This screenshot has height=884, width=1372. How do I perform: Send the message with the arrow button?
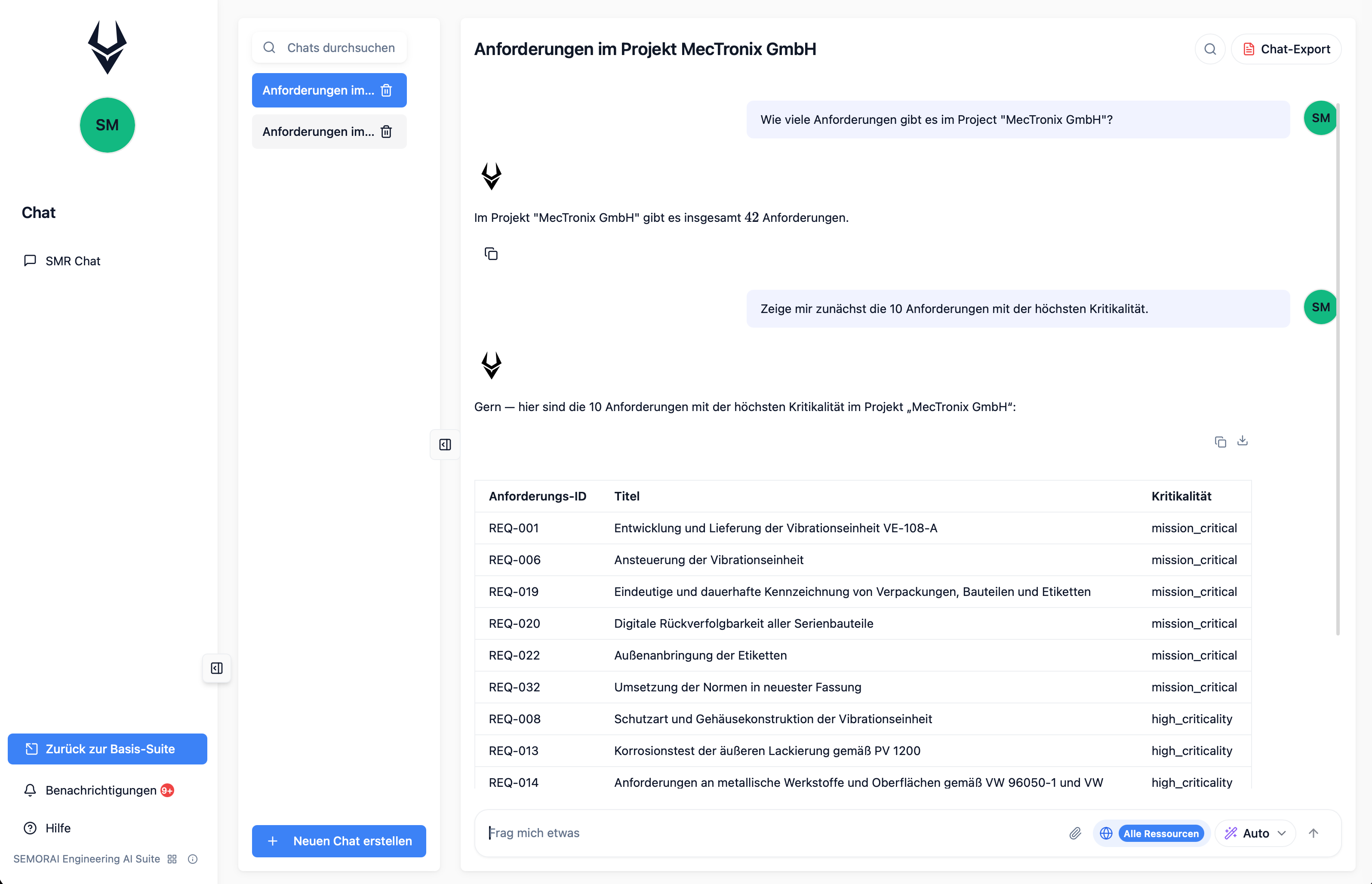(1314, 834)
